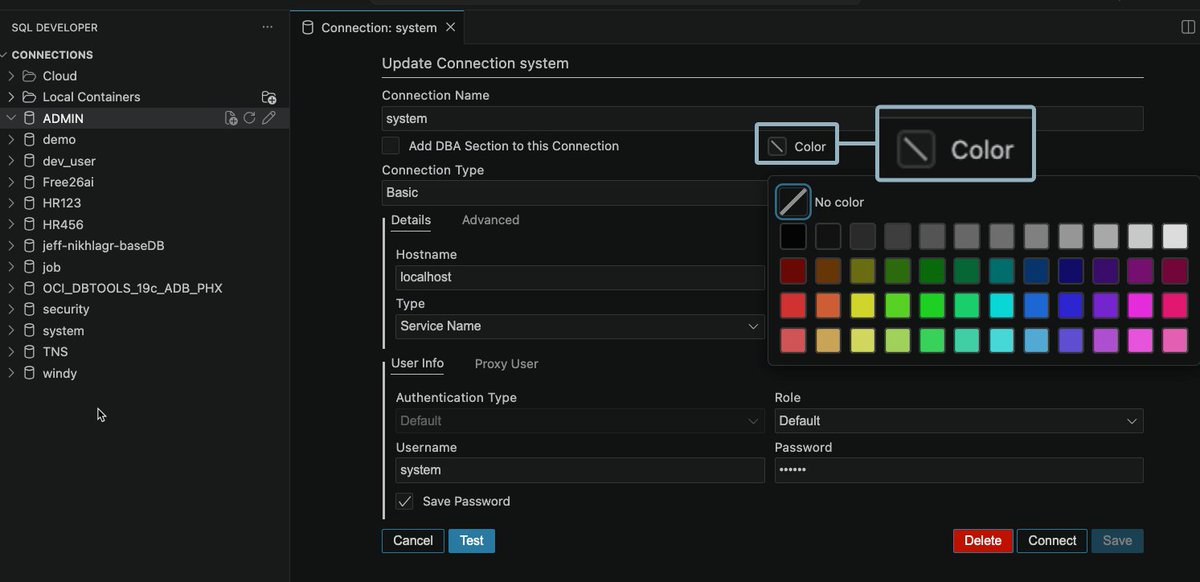Select the User Info tab
The width and height of the screenshot is (1200, 582).
pos(417,363)
